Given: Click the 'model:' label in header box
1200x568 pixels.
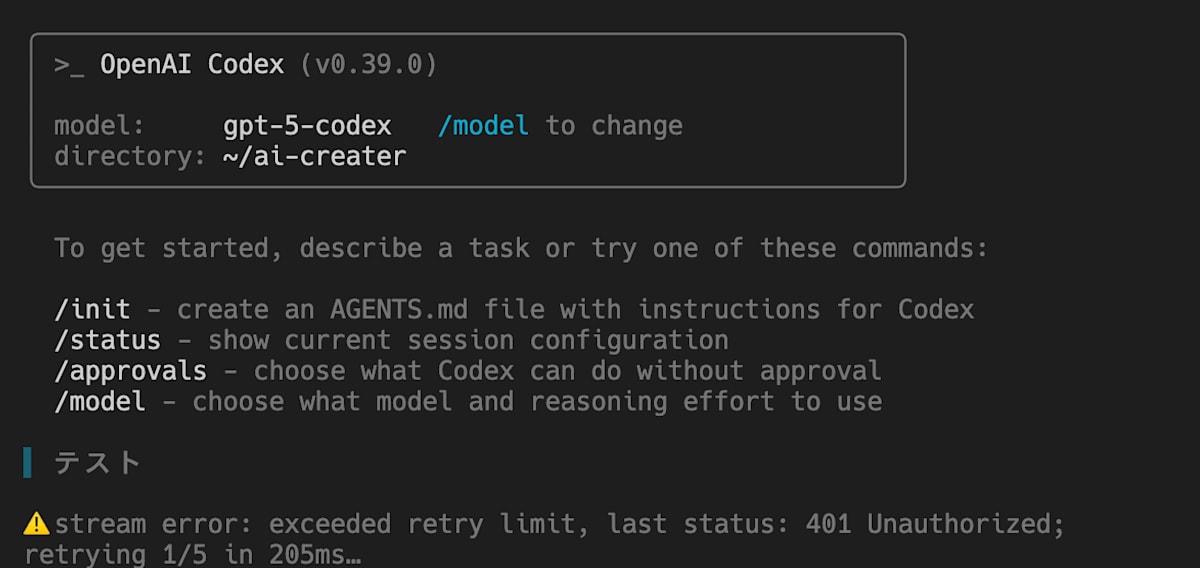Looking at the screenshot, I should pos(100,126).
